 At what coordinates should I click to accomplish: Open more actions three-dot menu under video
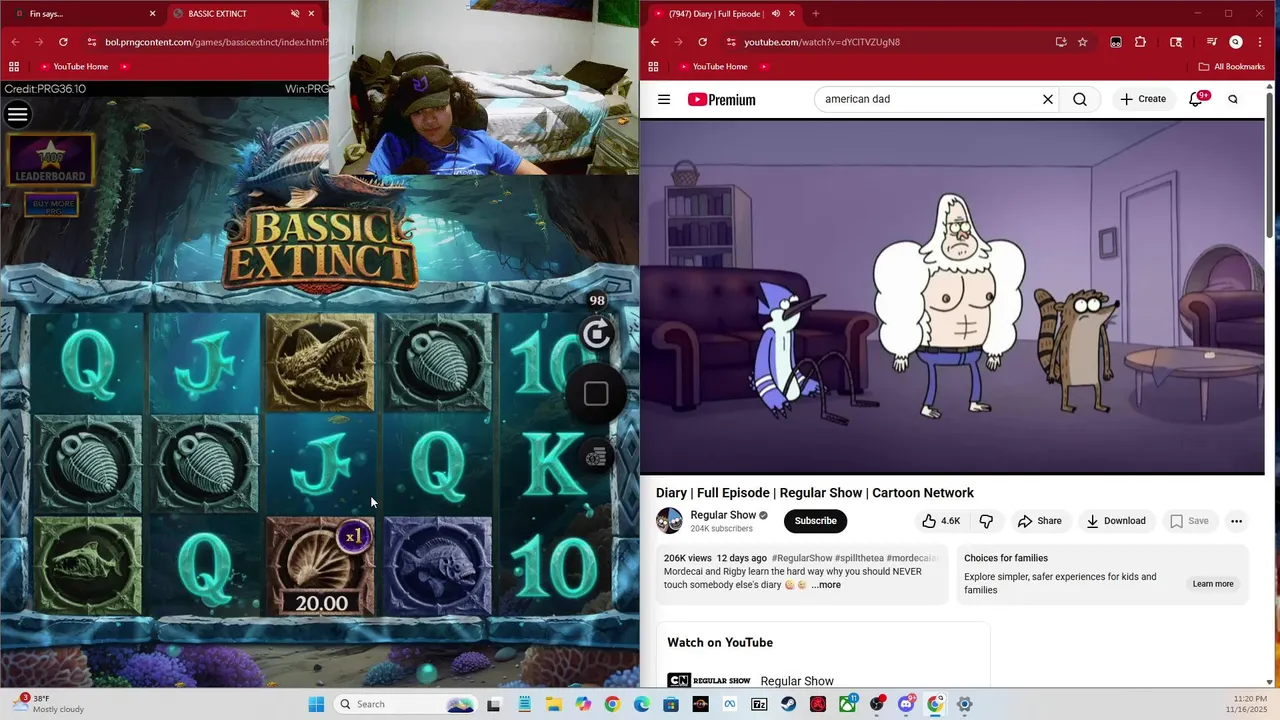click(x=1236, y=521)
